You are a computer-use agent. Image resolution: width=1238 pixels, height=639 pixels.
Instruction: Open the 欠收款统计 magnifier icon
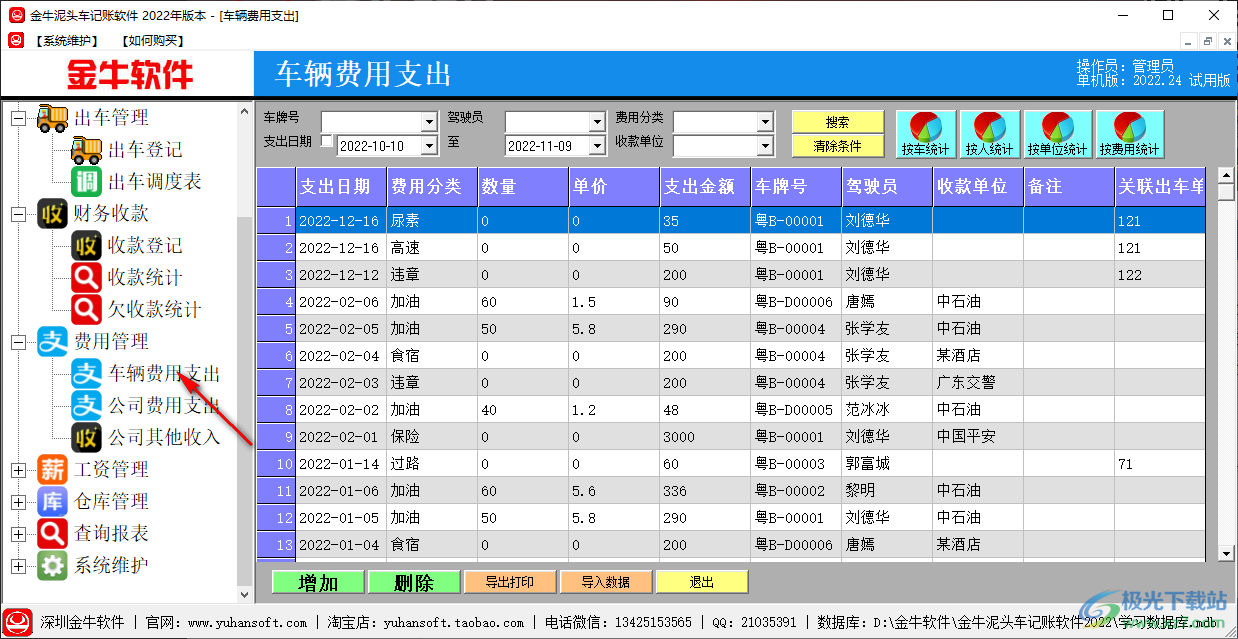pyautogui.click(x=87, y=310)
